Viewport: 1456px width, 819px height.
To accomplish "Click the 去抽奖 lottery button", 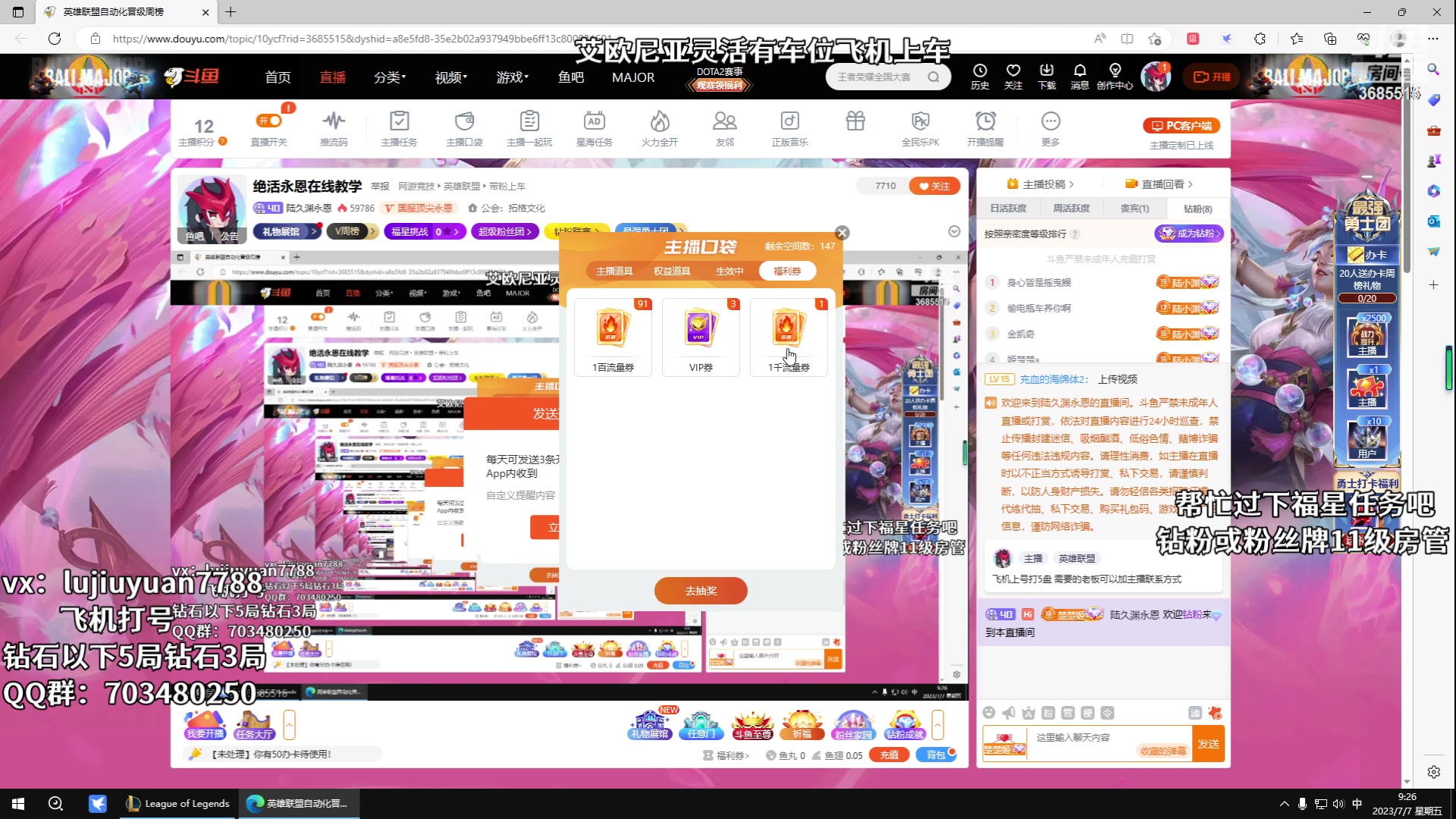I will [x=701, y=591].
